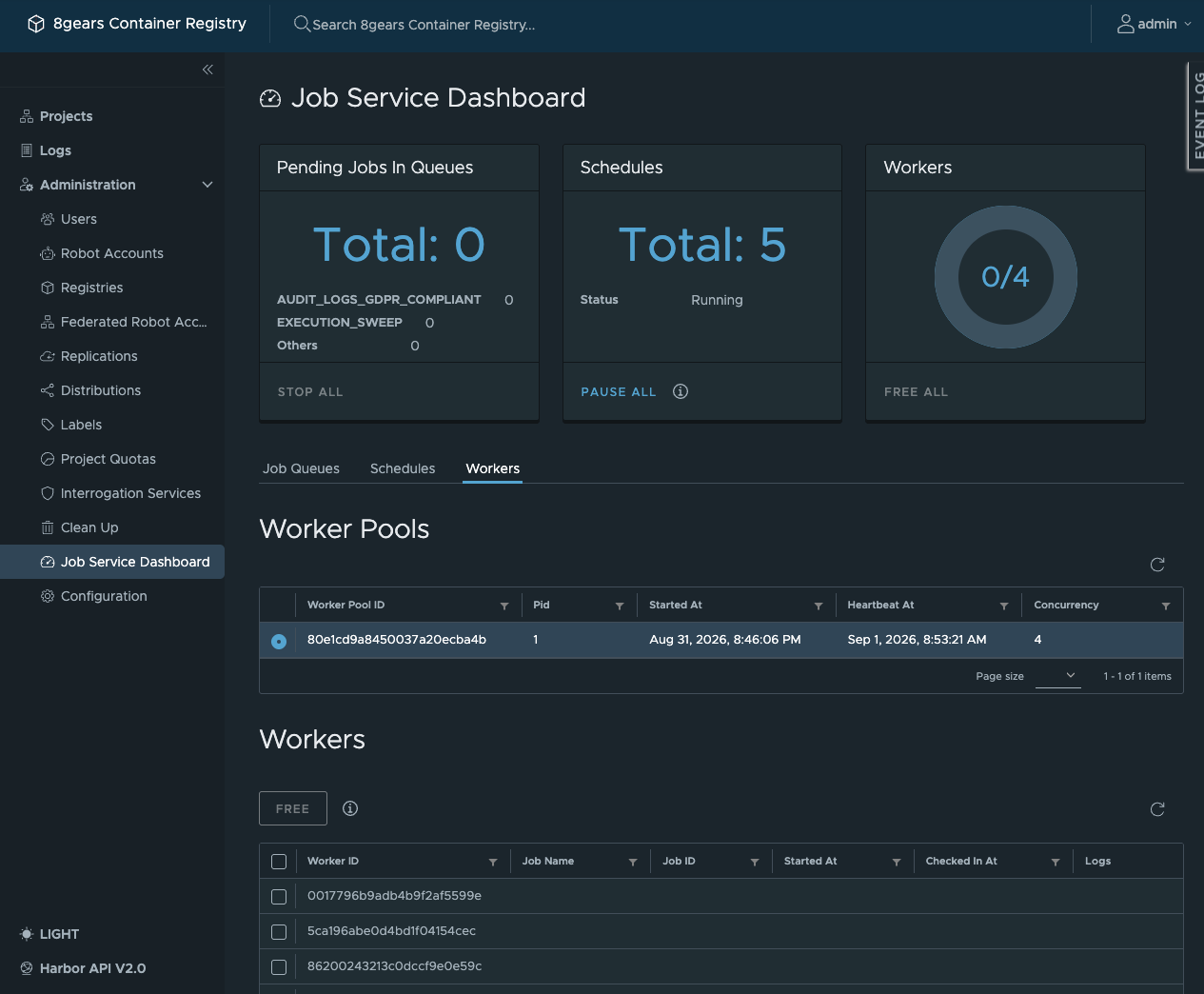This screenshot has width=1204, height=994.
Task: Refresh the Workers table
Action: pyautogui.click(x=1157, y=809)
